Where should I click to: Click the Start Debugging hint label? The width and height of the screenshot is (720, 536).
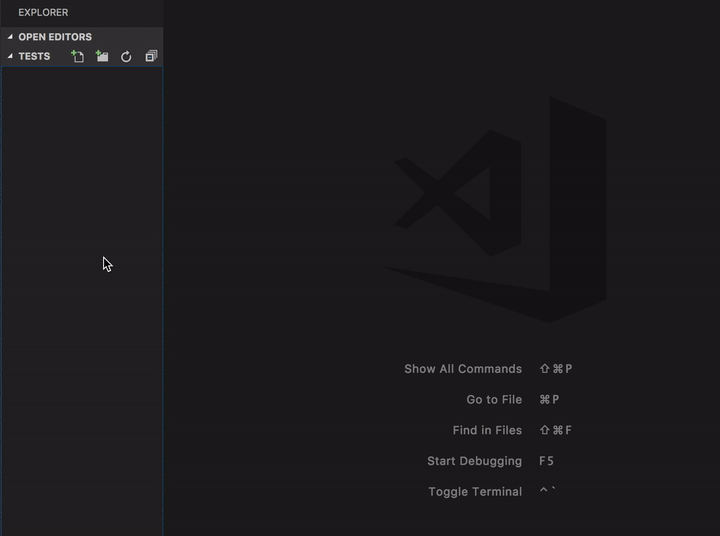[x=474, y=461]
